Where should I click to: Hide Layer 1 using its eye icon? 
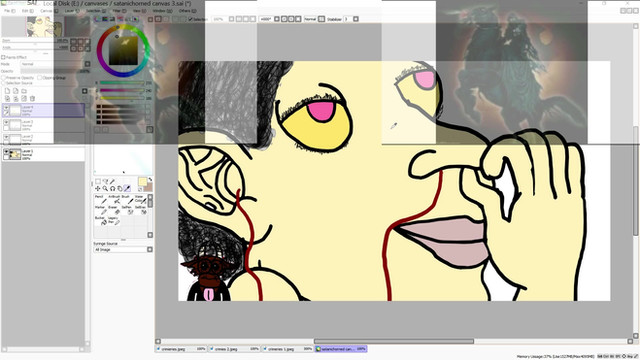pos(6,151)
